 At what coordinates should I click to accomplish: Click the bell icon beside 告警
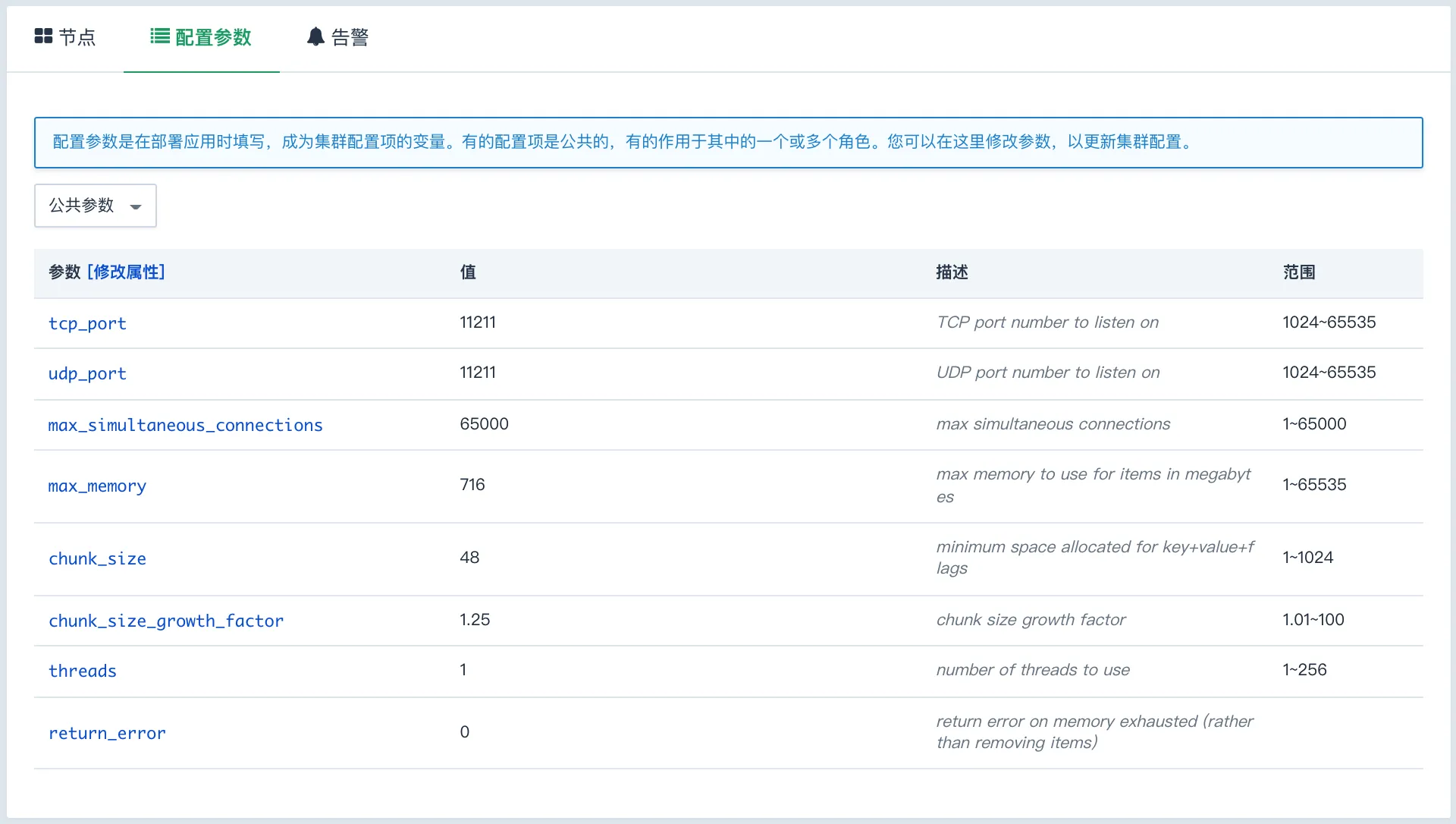tap(315, 36)
